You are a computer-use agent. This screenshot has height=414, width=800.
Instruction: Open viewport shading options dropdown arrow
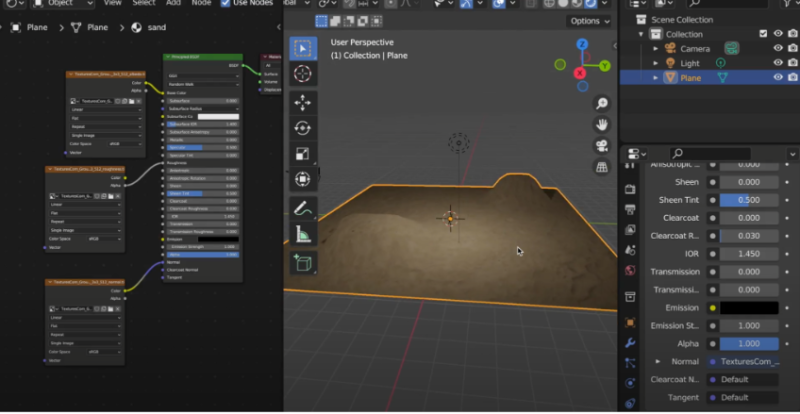click(604, 4)
